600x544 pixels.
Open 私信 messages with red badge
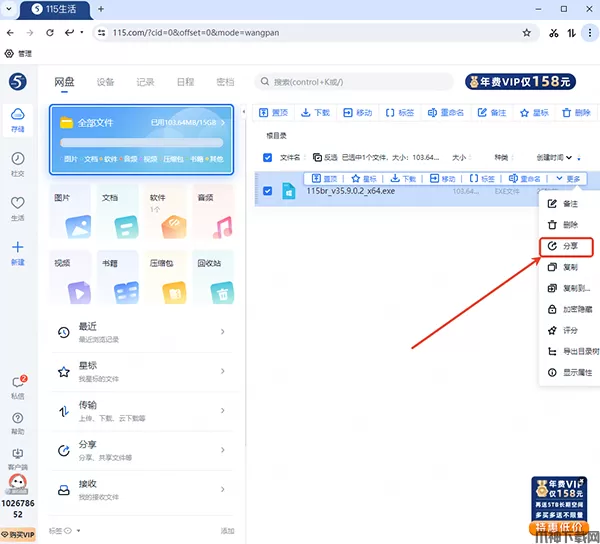pos(18,386)
